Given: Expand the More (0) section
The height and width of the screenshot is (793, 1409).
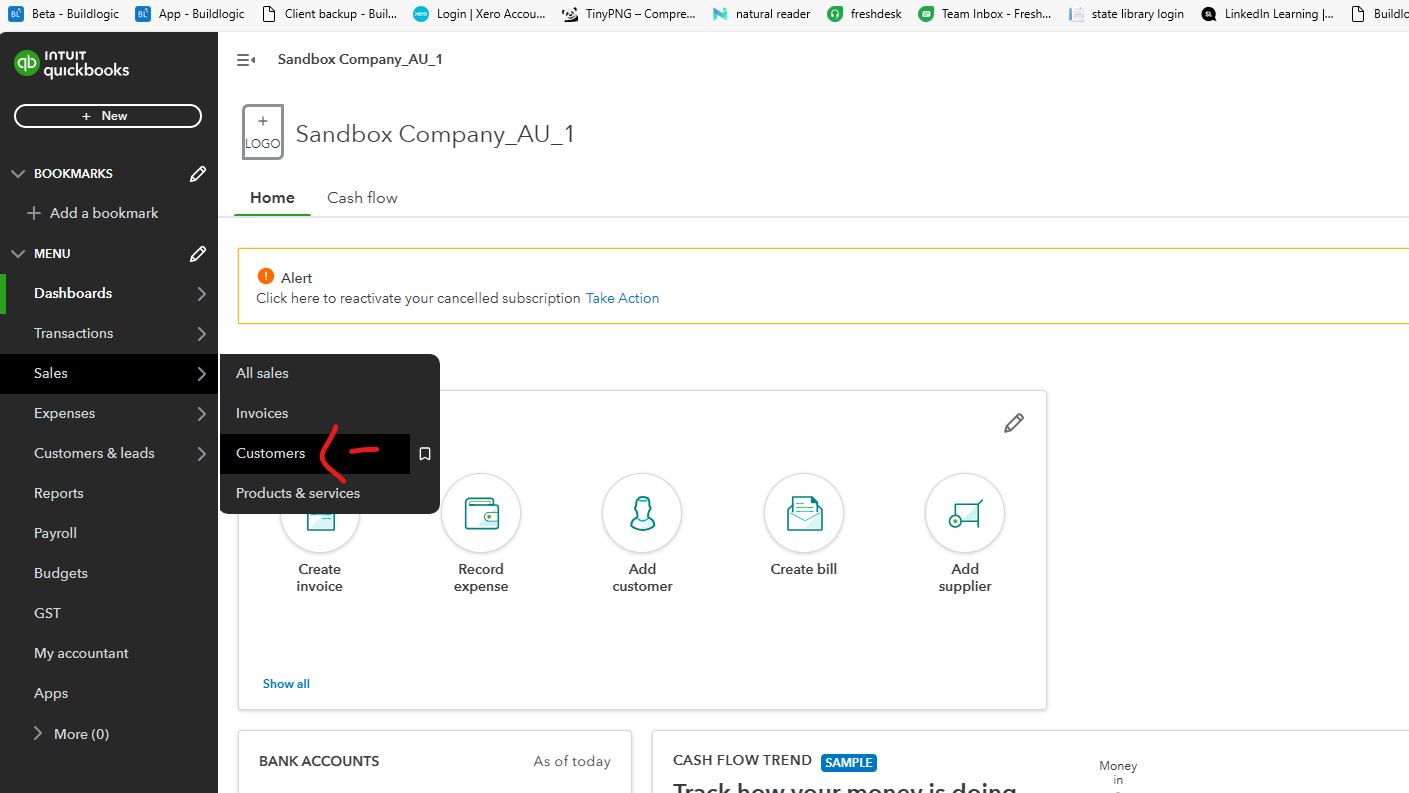Looking at the screenshot, I should (x=71, y=734).
